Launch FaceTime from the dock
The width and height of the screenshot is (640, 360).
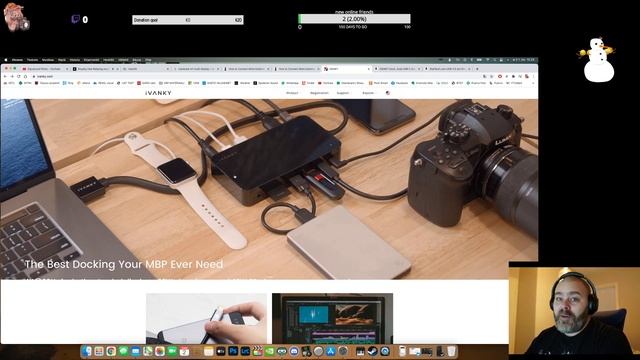point(172,351)
